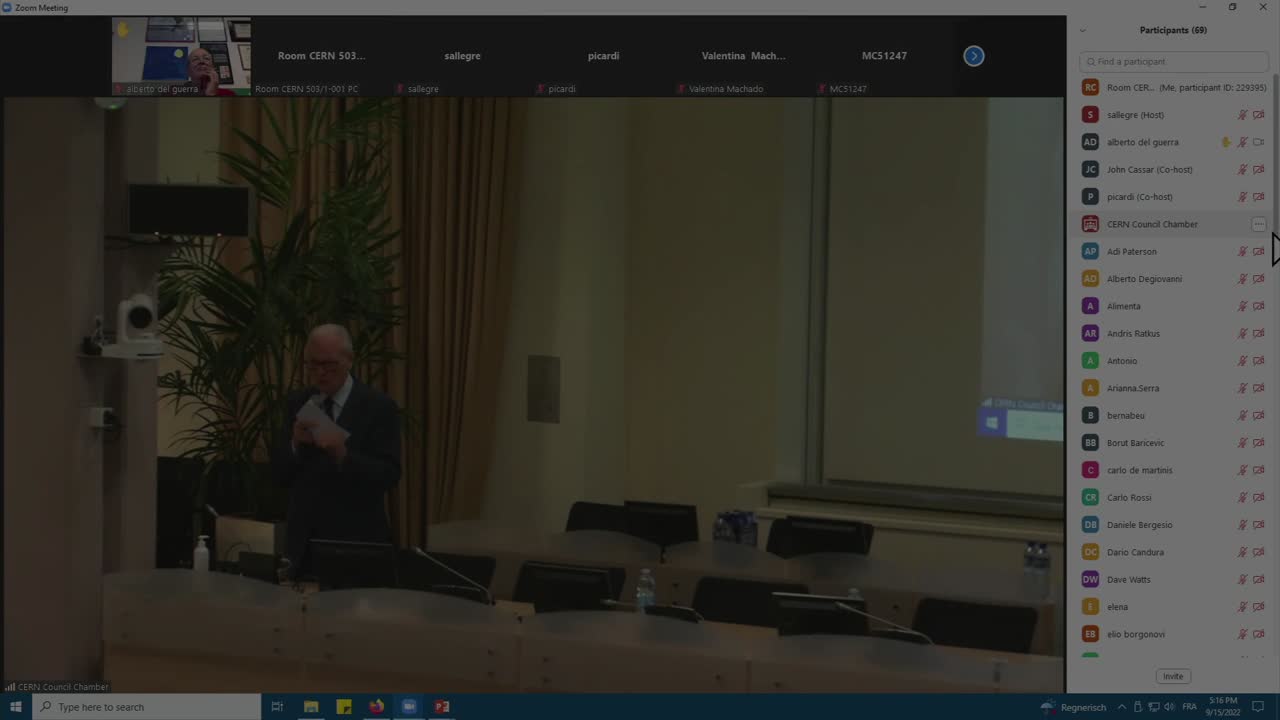Open the language selector FRA in the taskbar
Image resolution: width=1280 pixels, height=720 pixels.
click(1189, 707)
